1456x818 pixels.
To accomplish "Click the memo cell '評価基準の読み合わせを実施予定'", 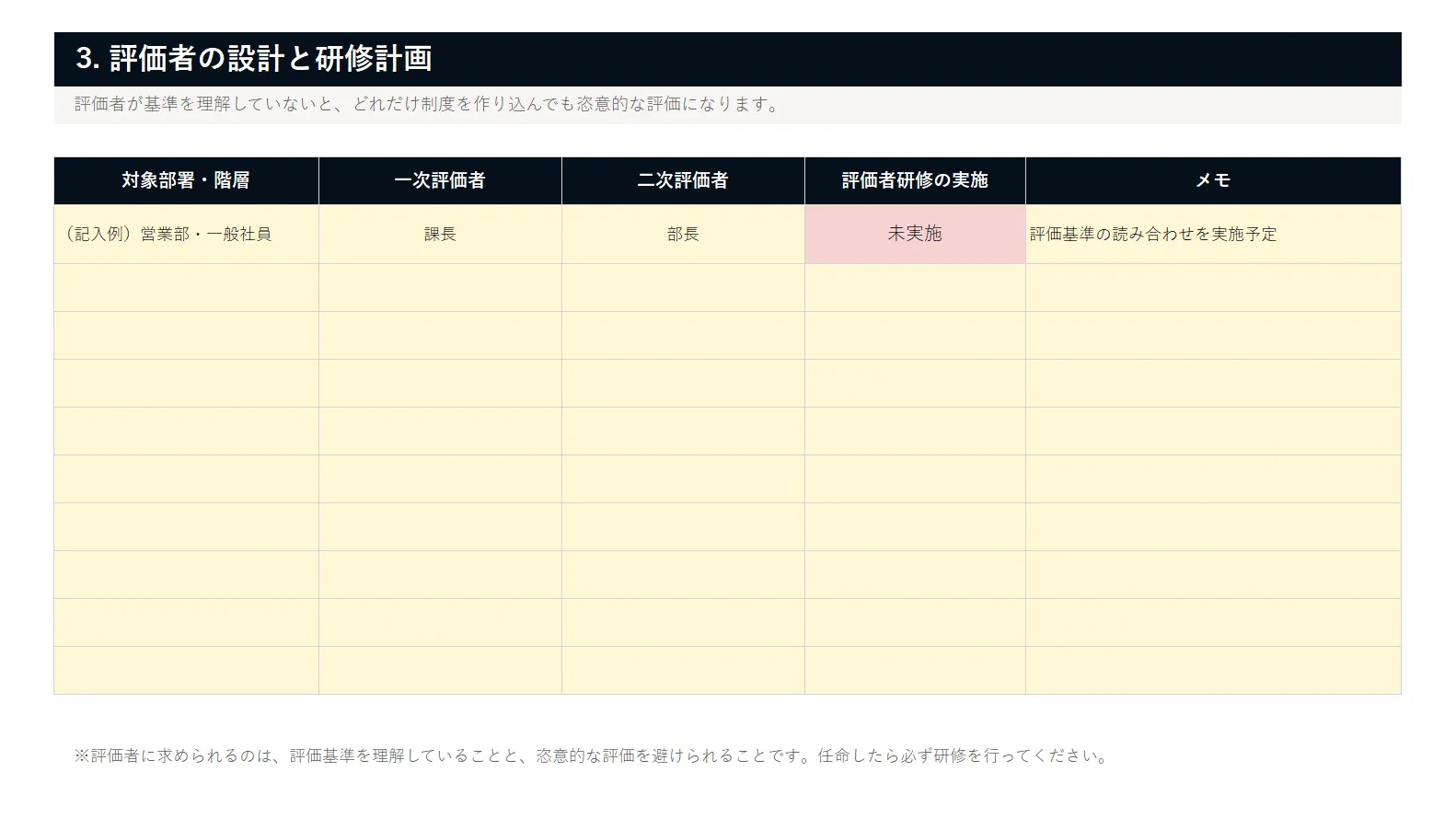I will click(1213, 235).
